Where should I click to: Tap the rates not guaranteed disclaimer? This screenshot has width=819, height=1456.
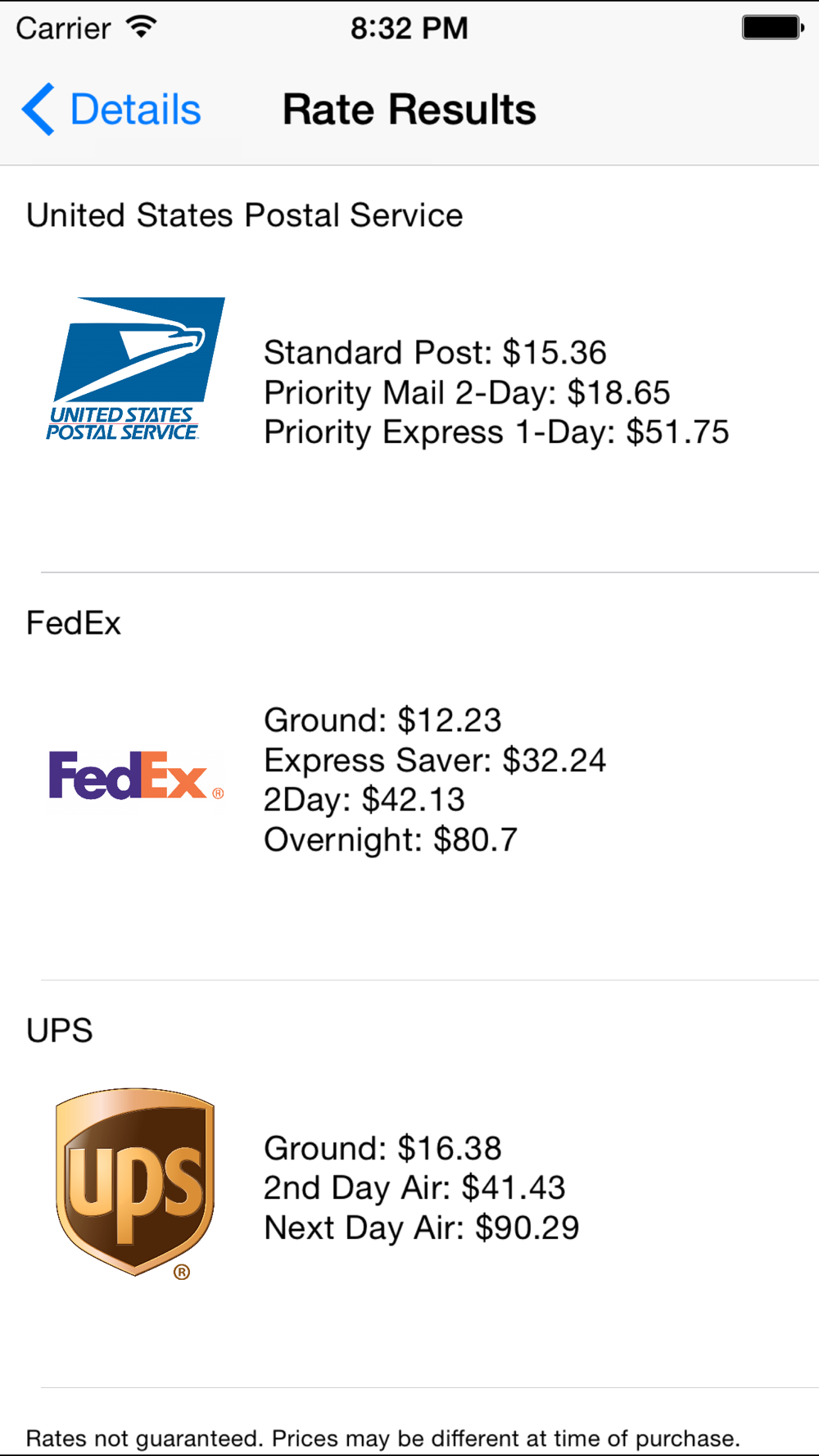click(383, 1439)
